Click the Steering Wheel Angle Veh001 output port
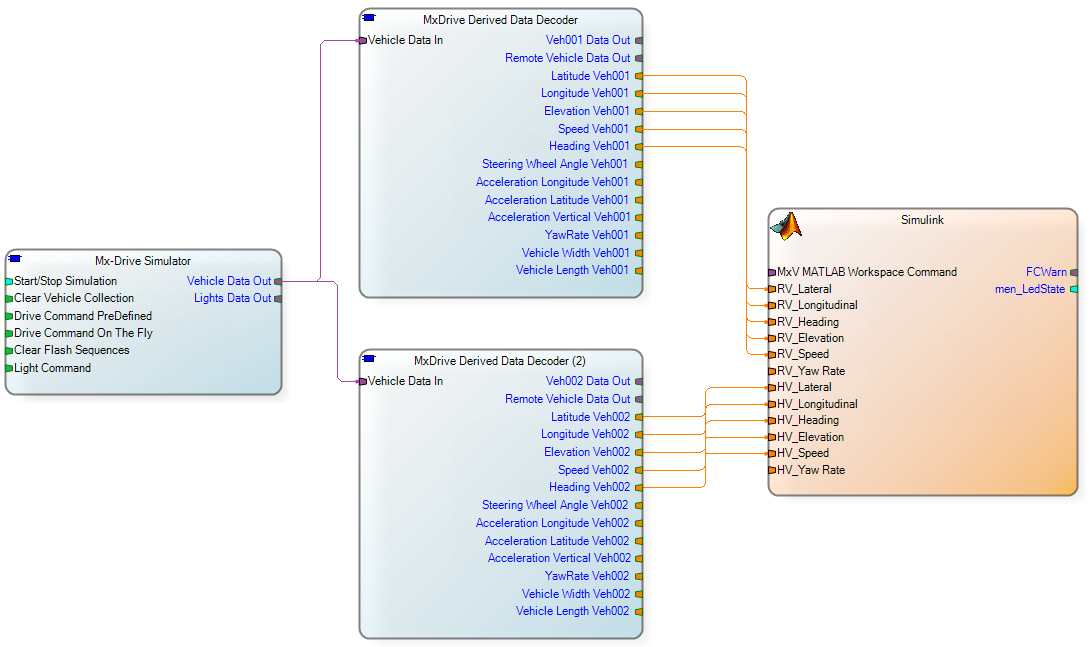Screen dimensions: 1091x647 point(639,165)
